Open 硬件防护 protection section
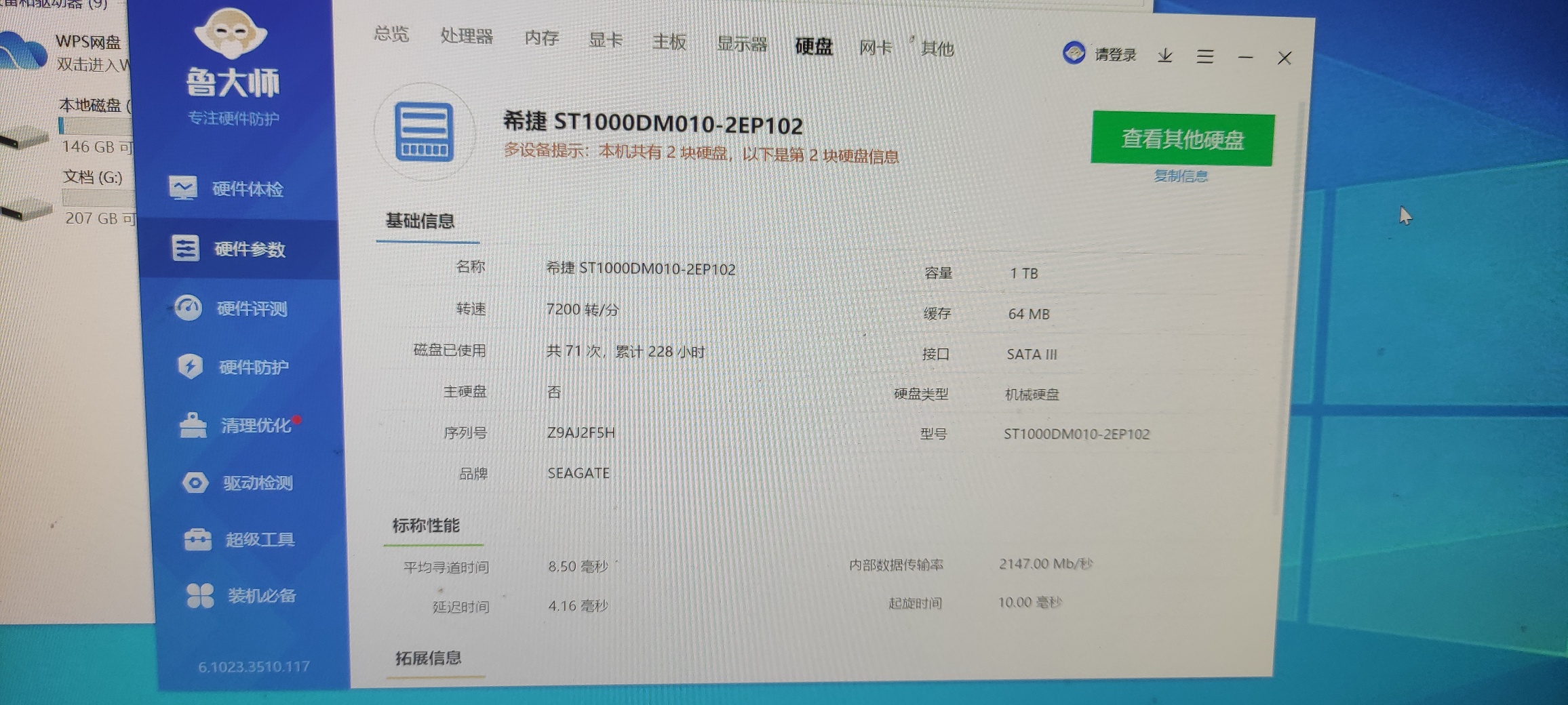Screen dimensions: 1568x705 click(x=233, y=367)
